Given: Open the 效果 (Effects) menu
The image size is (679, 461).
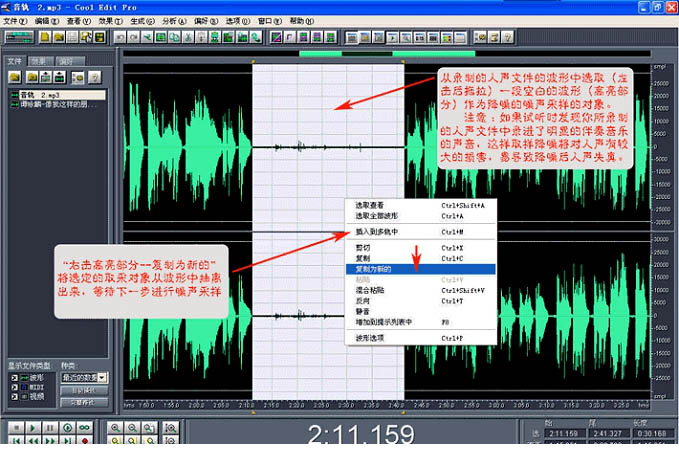Looking at the screenshot, I should point(110,21).
